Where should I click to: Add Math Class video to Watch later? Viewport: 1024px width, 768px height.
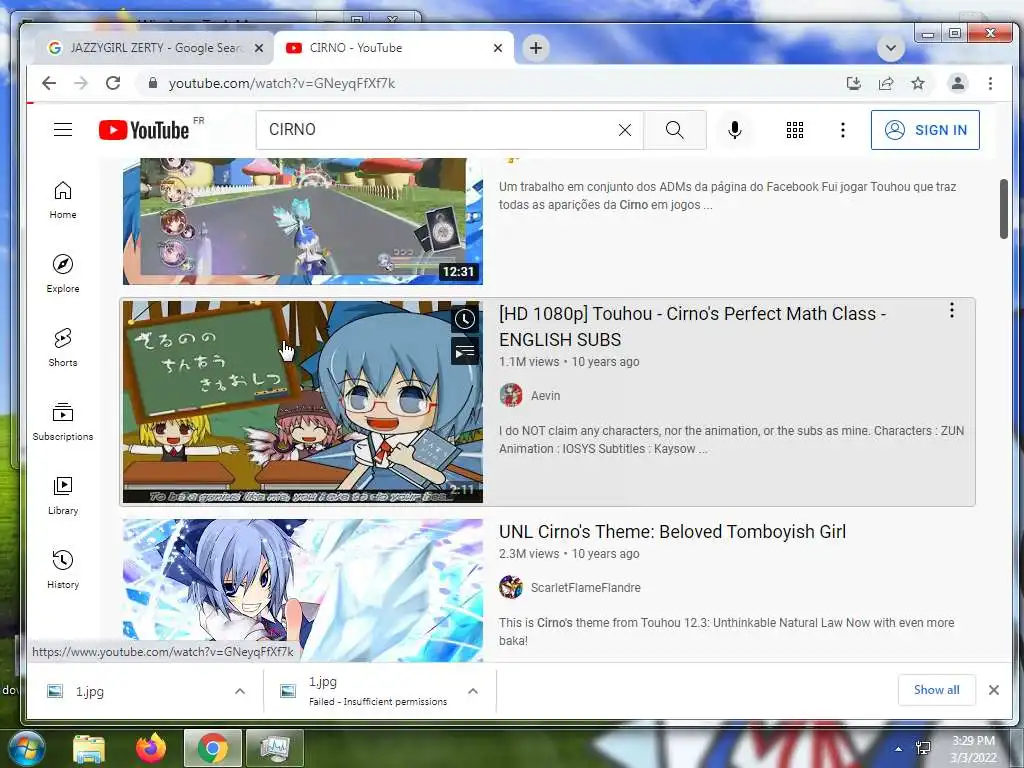pos(465,319)
